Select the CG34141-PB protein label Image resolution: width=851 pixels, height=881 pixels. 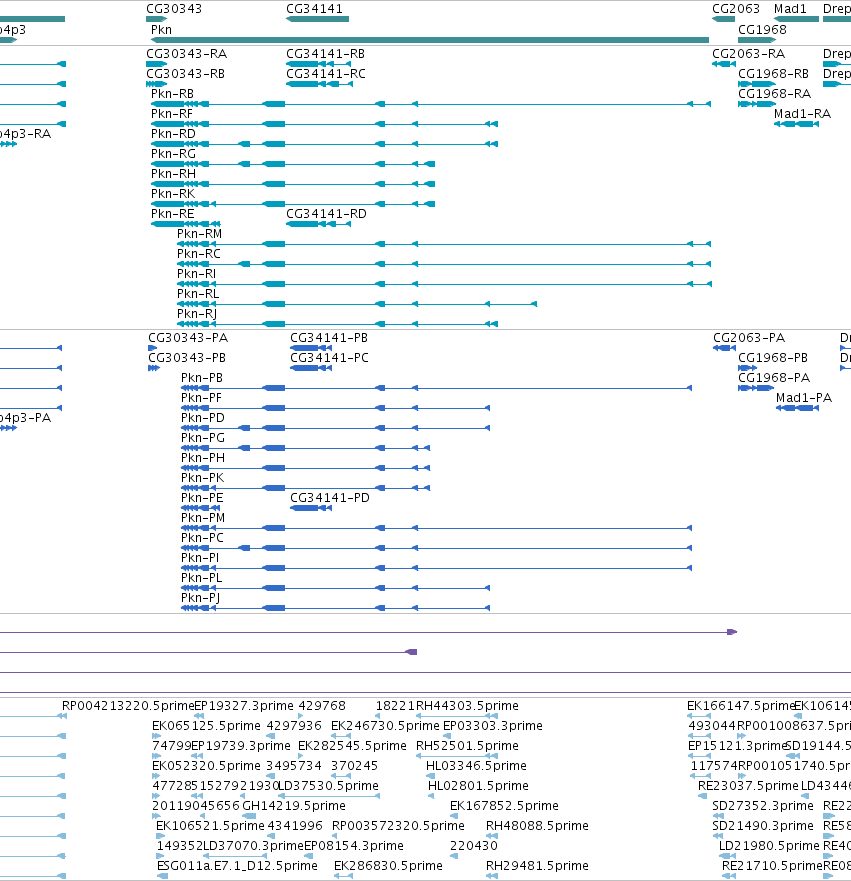click(329, 338)
